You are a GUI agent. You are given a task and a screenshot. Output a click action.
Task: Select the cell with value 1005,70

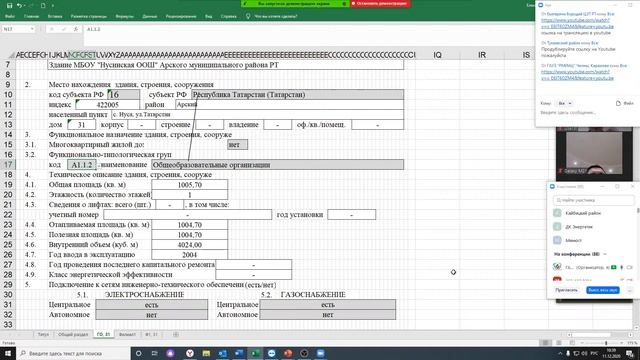point(189,184)
